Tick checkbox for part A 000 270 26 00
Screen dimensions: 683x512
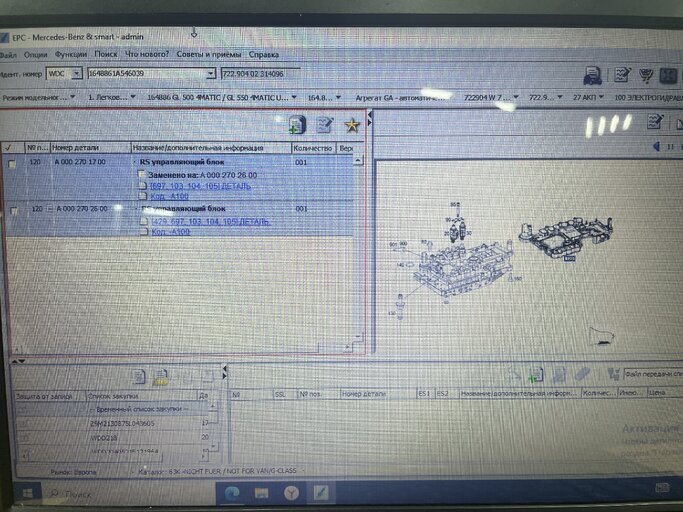[14, 211]
